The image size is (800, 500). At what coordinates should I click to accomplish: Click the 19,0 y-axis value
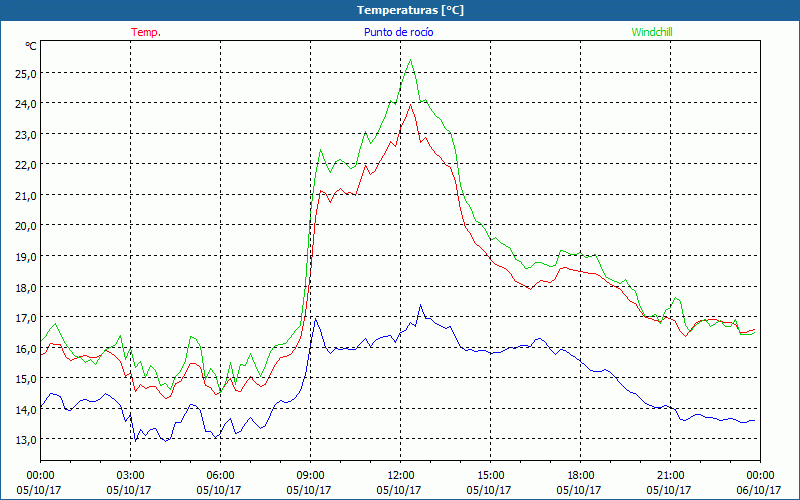click(26, 257)
